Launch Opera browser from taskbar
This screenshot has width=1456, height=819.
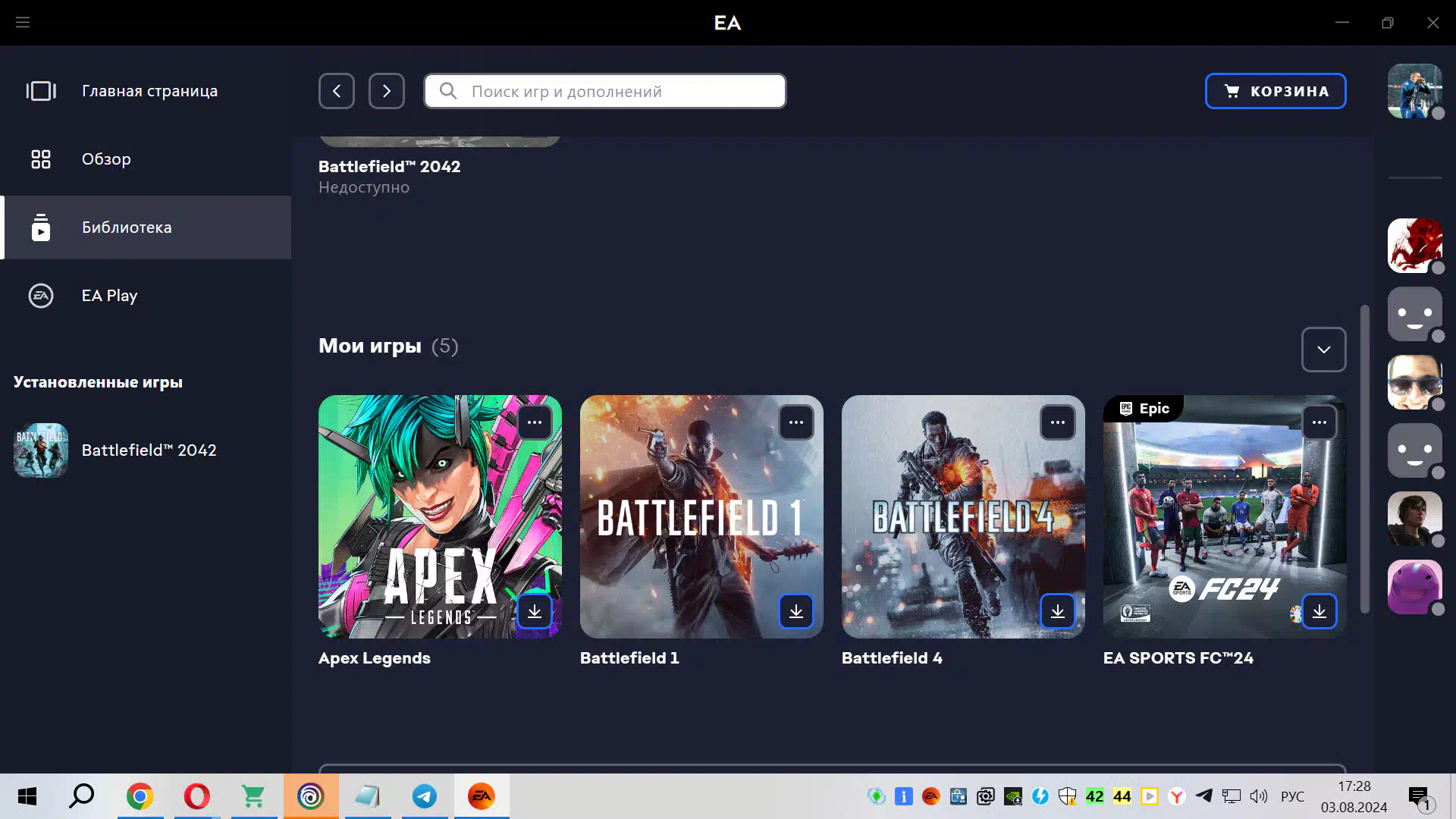pos(197,796)
